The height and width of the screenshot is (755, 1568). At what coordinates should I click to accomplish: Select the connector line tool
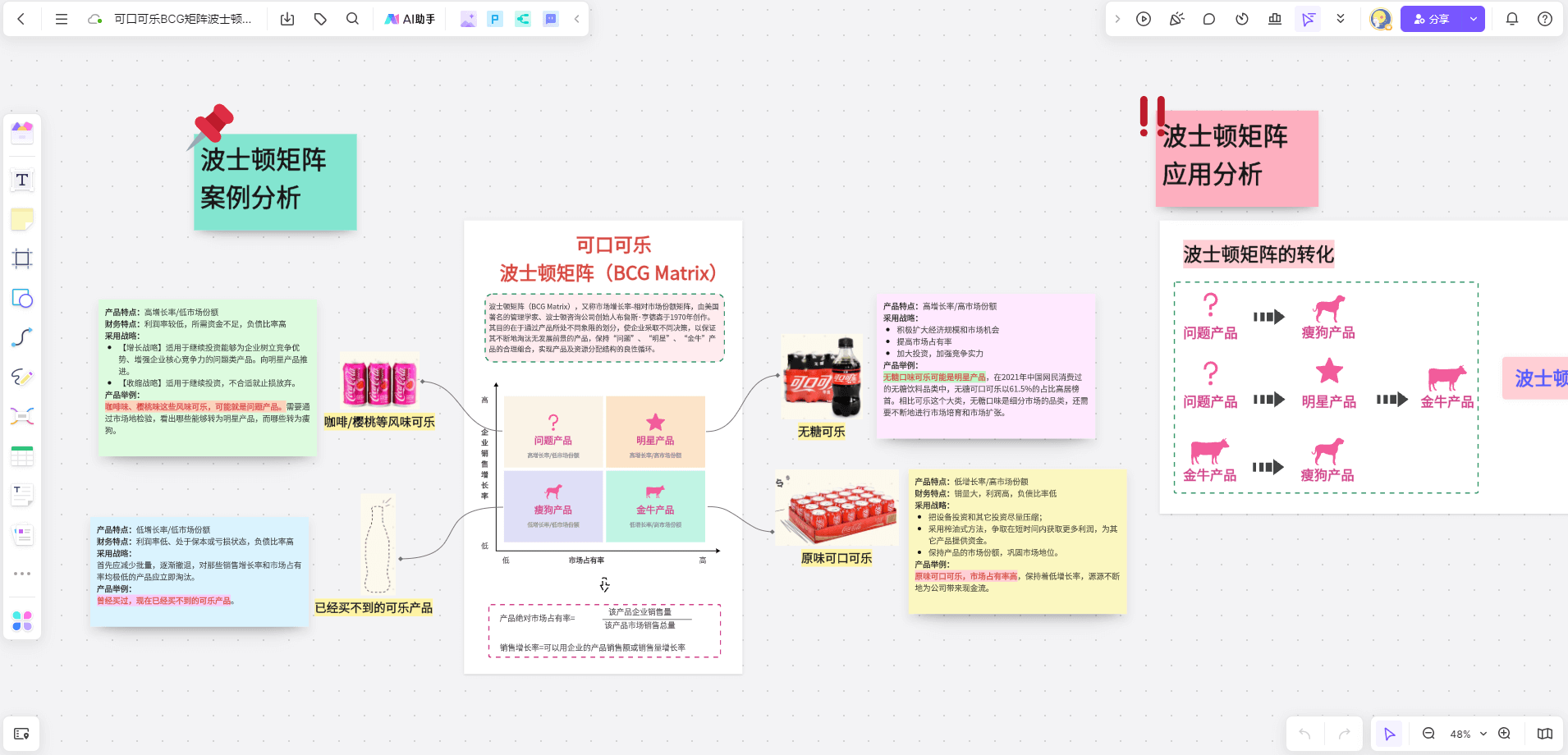point(22,337)
